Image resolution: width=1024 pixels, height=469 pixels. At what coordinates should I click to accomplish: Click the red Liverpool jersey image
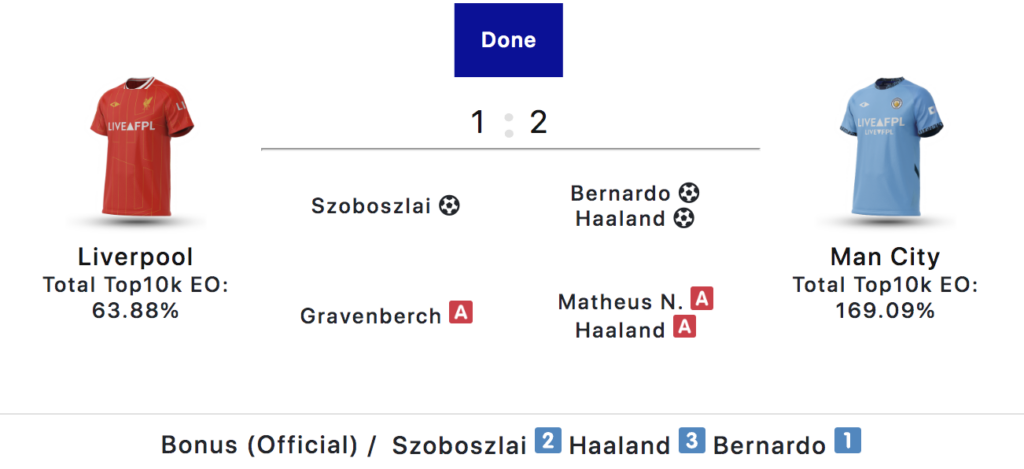tap(136, 150)
